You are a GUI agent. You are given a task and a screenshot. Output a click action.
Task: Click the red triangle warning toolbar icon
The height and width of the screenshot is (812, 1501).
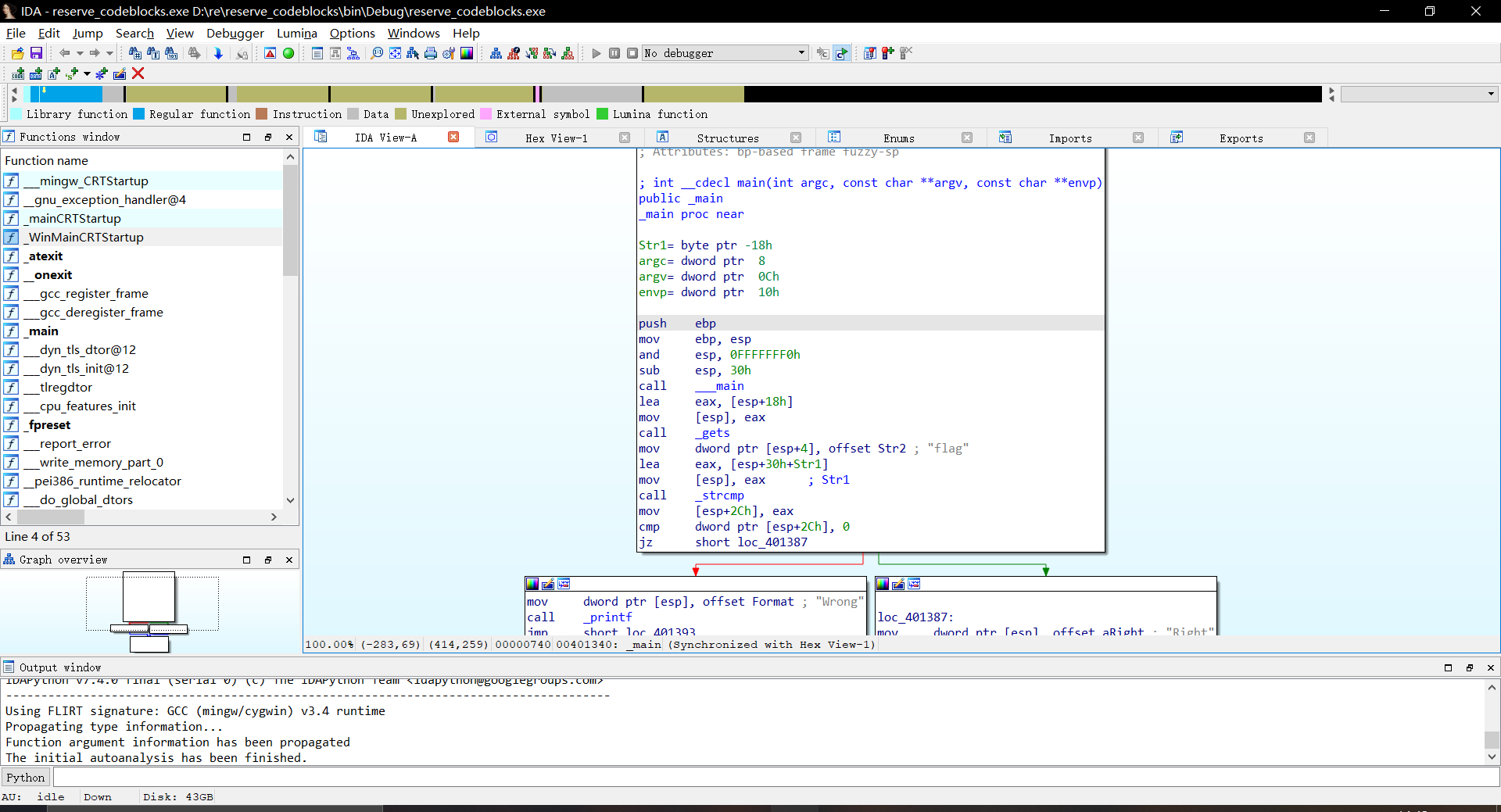(270, 53)
